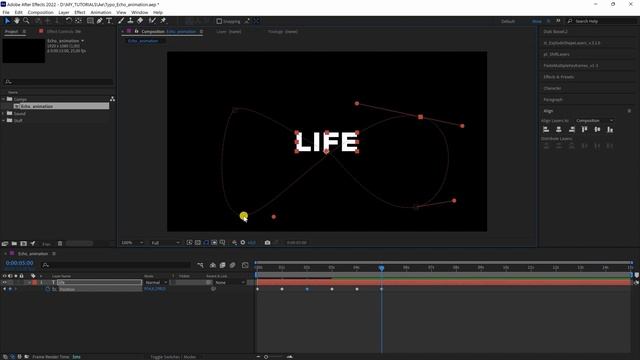Expand the Sound folder in Project panel
Image resolution: width=640 pixels, height=360 pixels.
pyautogui.click(x=4, y=113)
